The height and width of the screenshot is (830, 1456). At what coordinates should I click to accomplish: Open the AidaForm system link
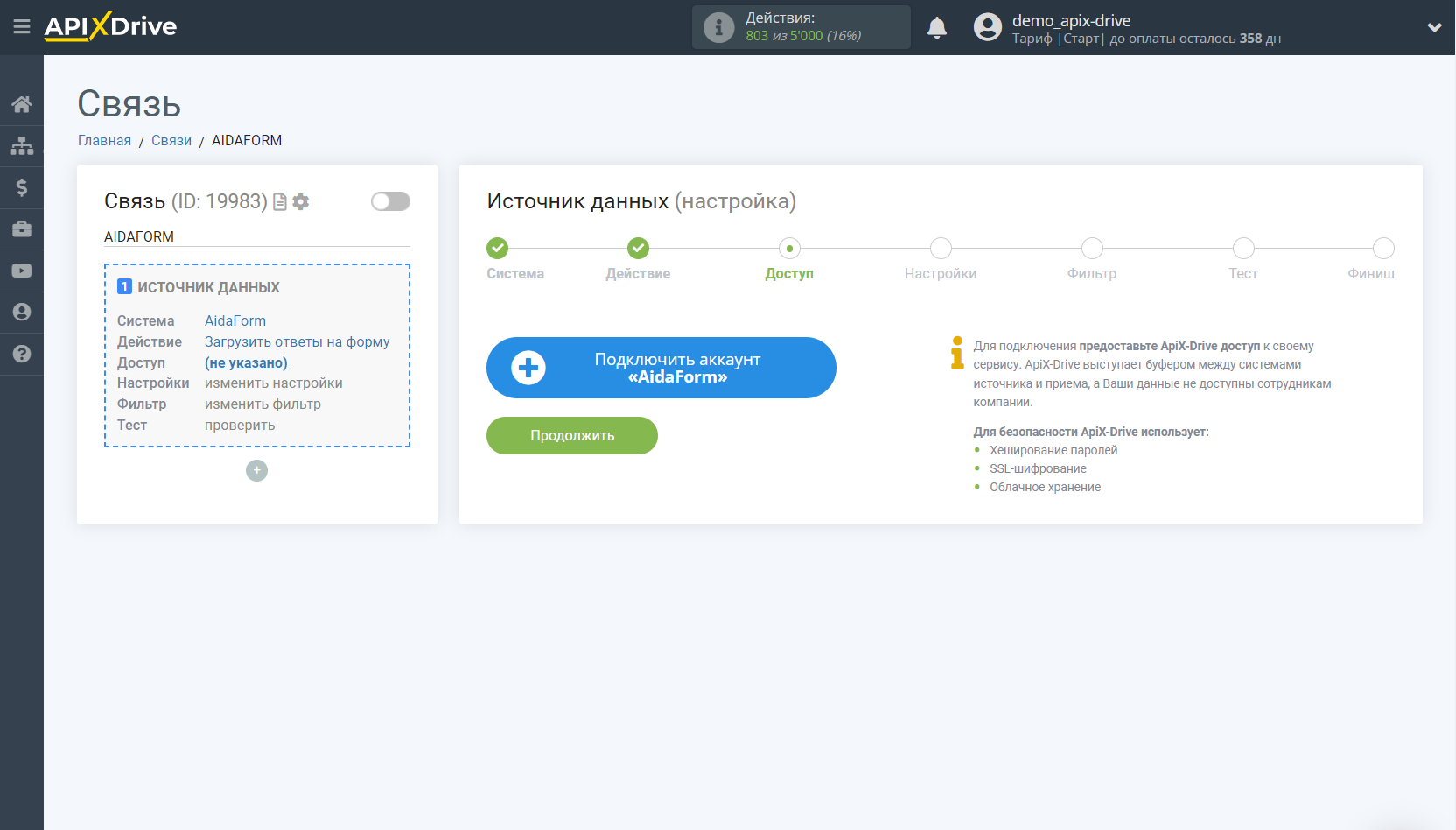235,320
